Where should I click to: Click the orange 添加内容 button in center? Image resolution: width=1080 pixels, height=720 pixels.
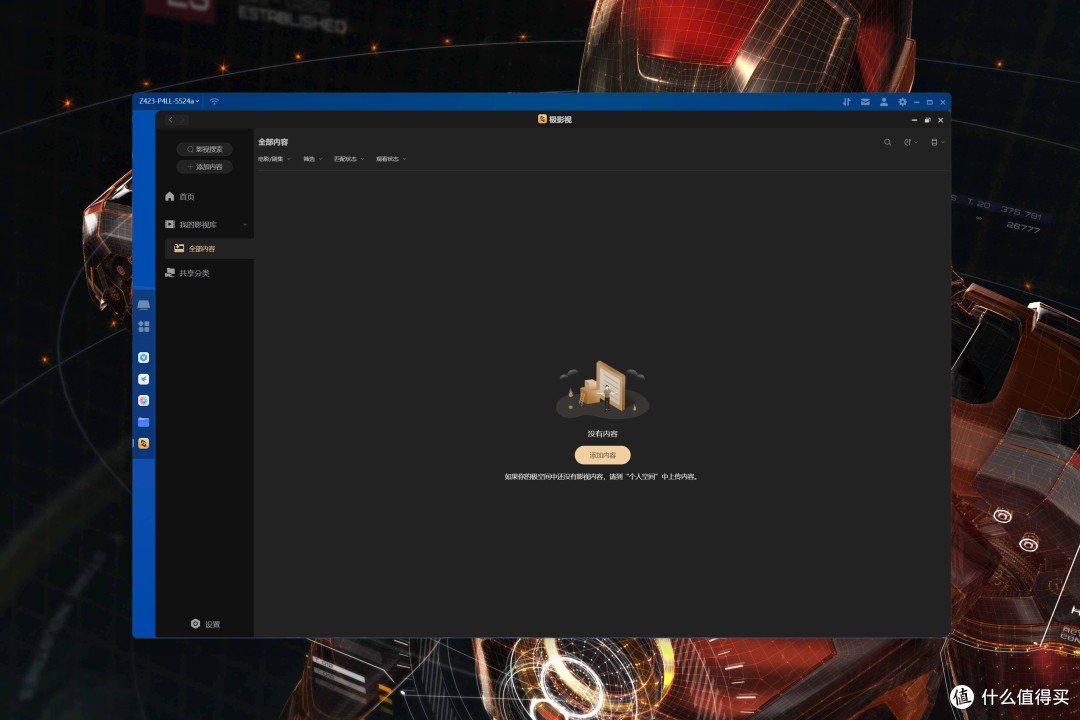(x=603, y=455)
